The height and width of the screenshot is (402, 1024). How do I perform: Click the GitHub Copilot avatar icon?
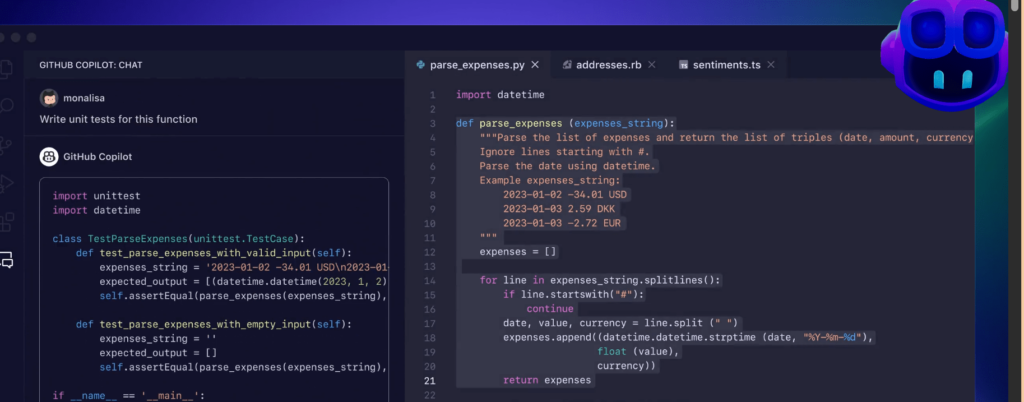[49, 157]
